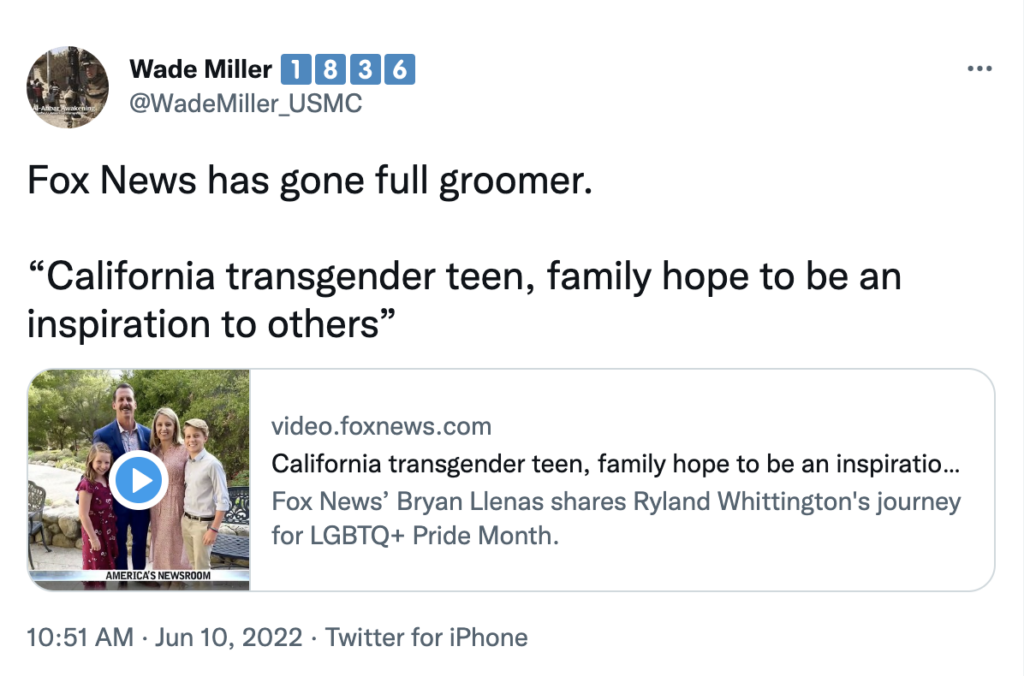
Task: Open the Twitter for iPhone source label
Action: (427, 637)
